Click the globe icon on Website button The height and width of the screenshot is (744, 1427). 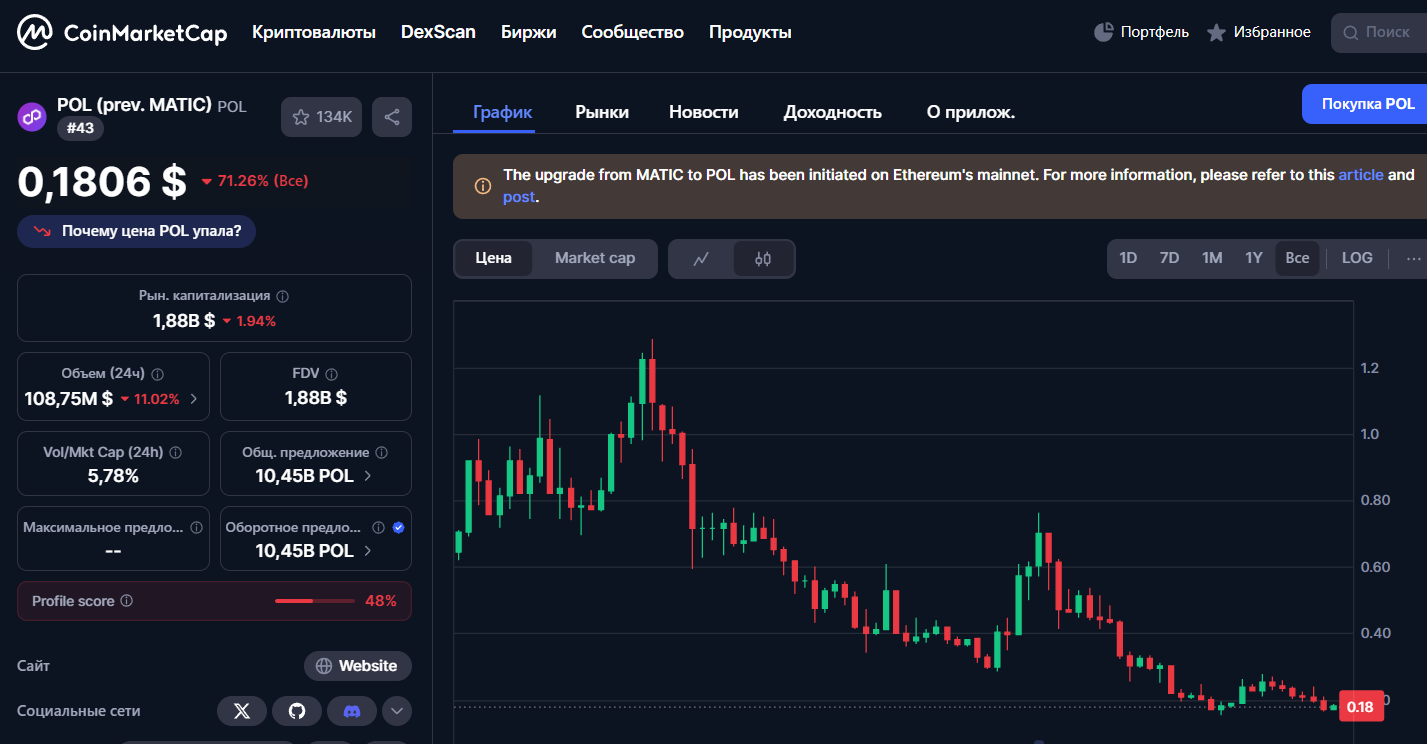pos(324,666)
